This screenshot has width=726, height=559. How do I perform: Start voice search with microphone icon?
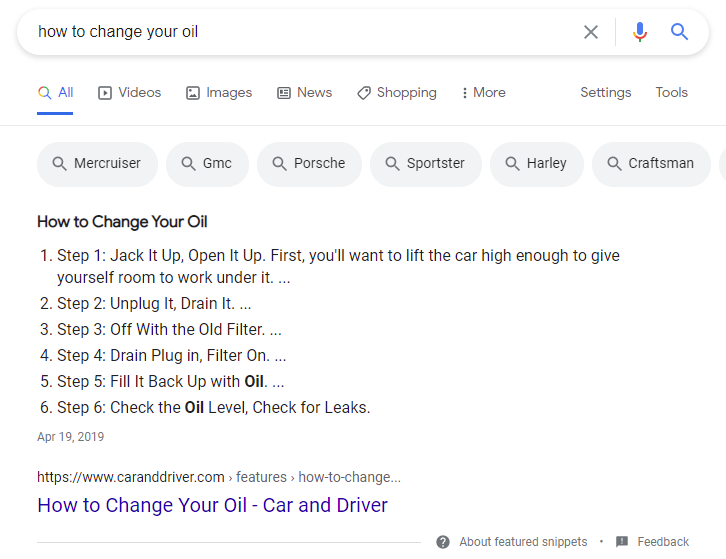[640, 32]
